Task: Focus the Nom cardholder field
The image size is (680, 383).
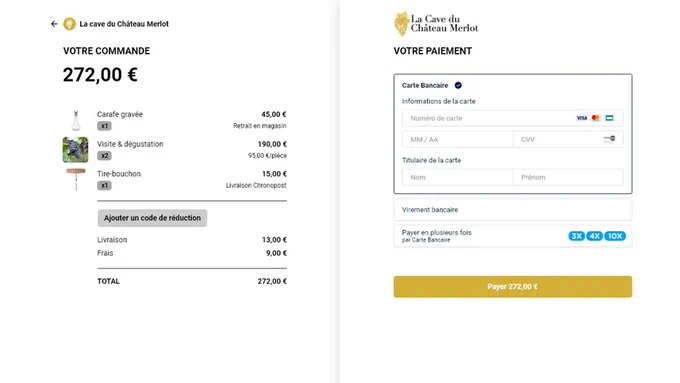Action: [x=457, y=177]
